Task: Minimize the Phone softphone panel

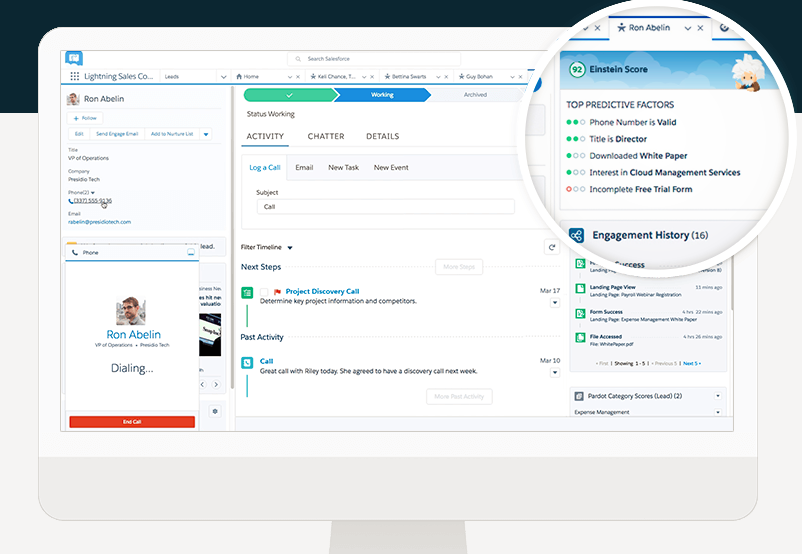Action: (191, 253)
